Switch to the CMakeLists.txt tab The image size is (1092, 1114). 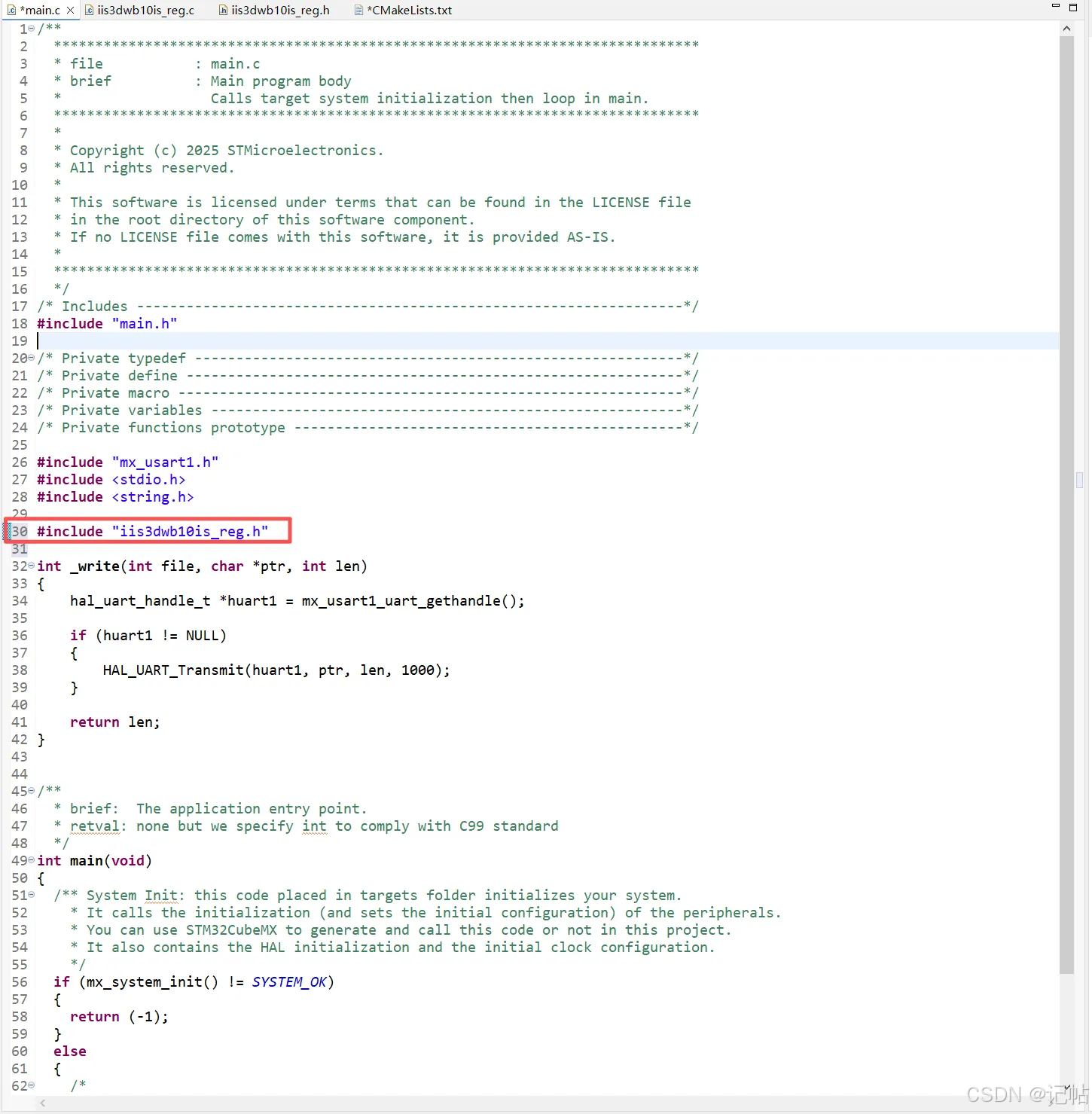coord(404,10)
